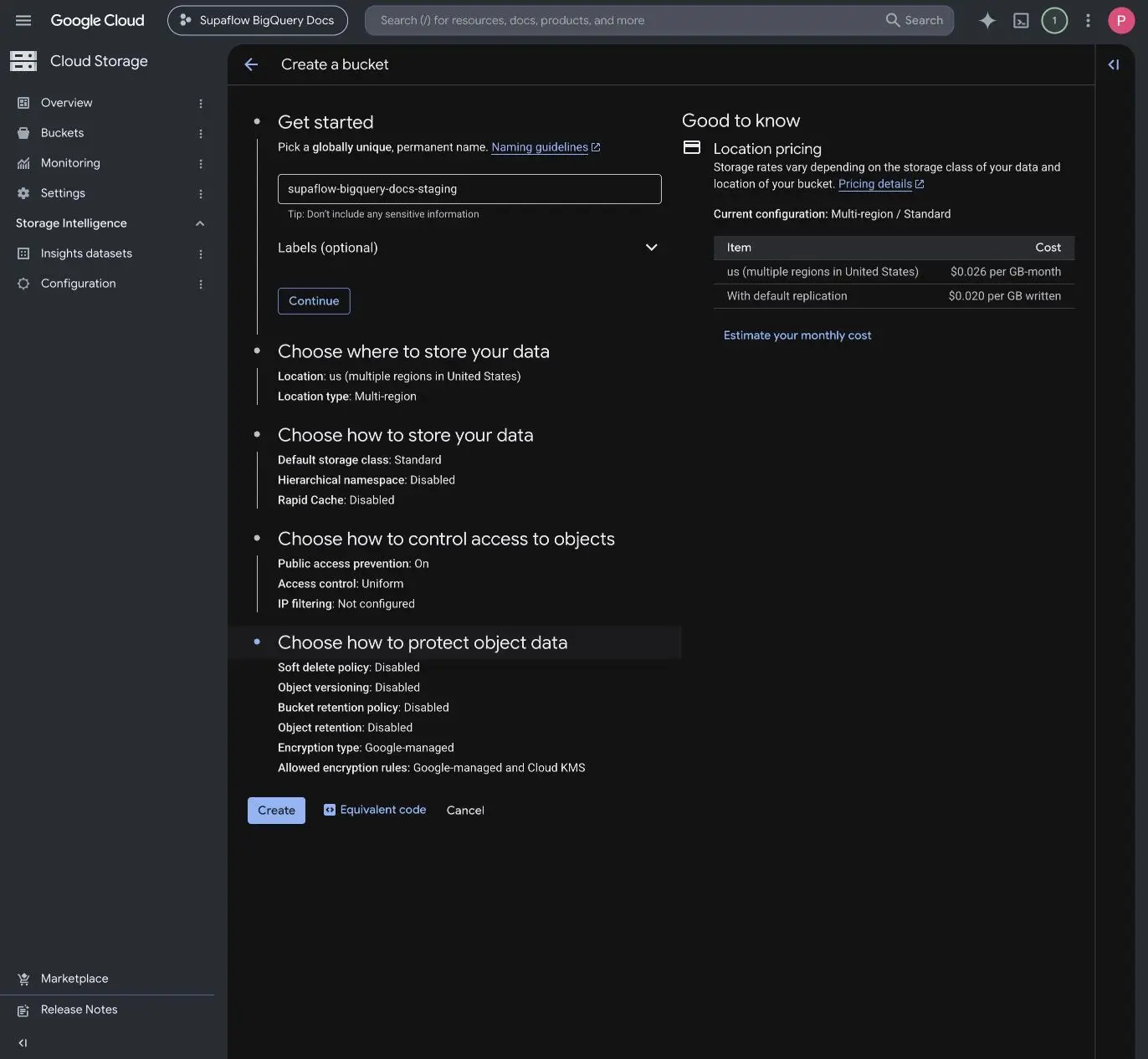Click the Search button in top bar
Image resolution: width=1148 pixels, height=1059 pixels.
pos(915,20)
